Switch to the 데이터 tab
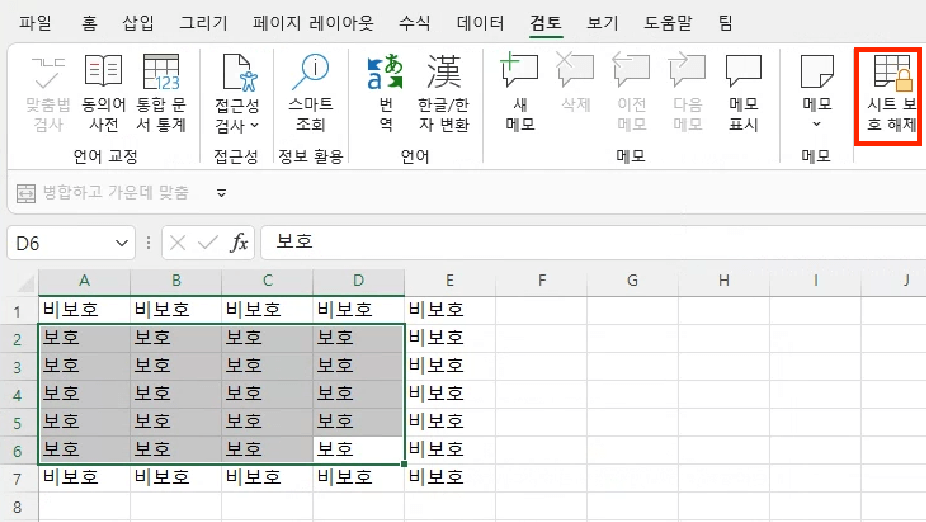This screenshot has width=926, height=522. (480, 23)
